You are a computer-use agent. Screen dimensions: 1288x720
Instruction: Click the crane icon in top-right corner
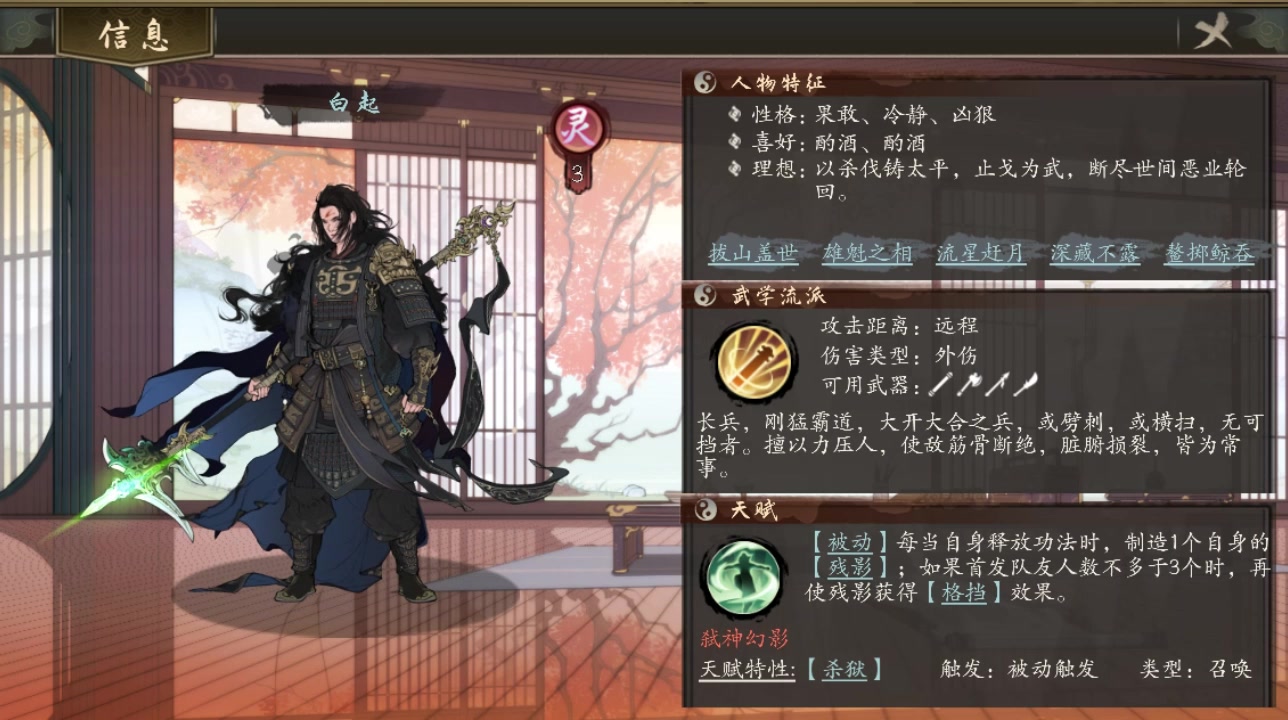pos(1214,33)
